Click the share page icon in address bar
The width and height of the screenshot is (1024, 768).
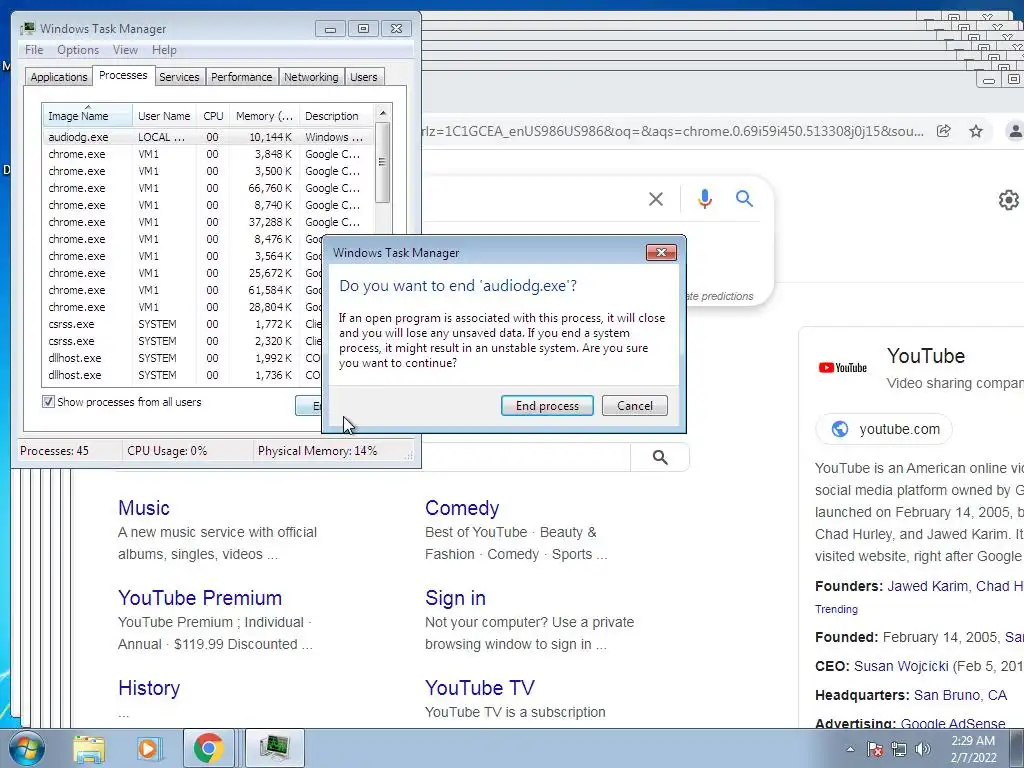pyautogui.click(x=943, y=131)
